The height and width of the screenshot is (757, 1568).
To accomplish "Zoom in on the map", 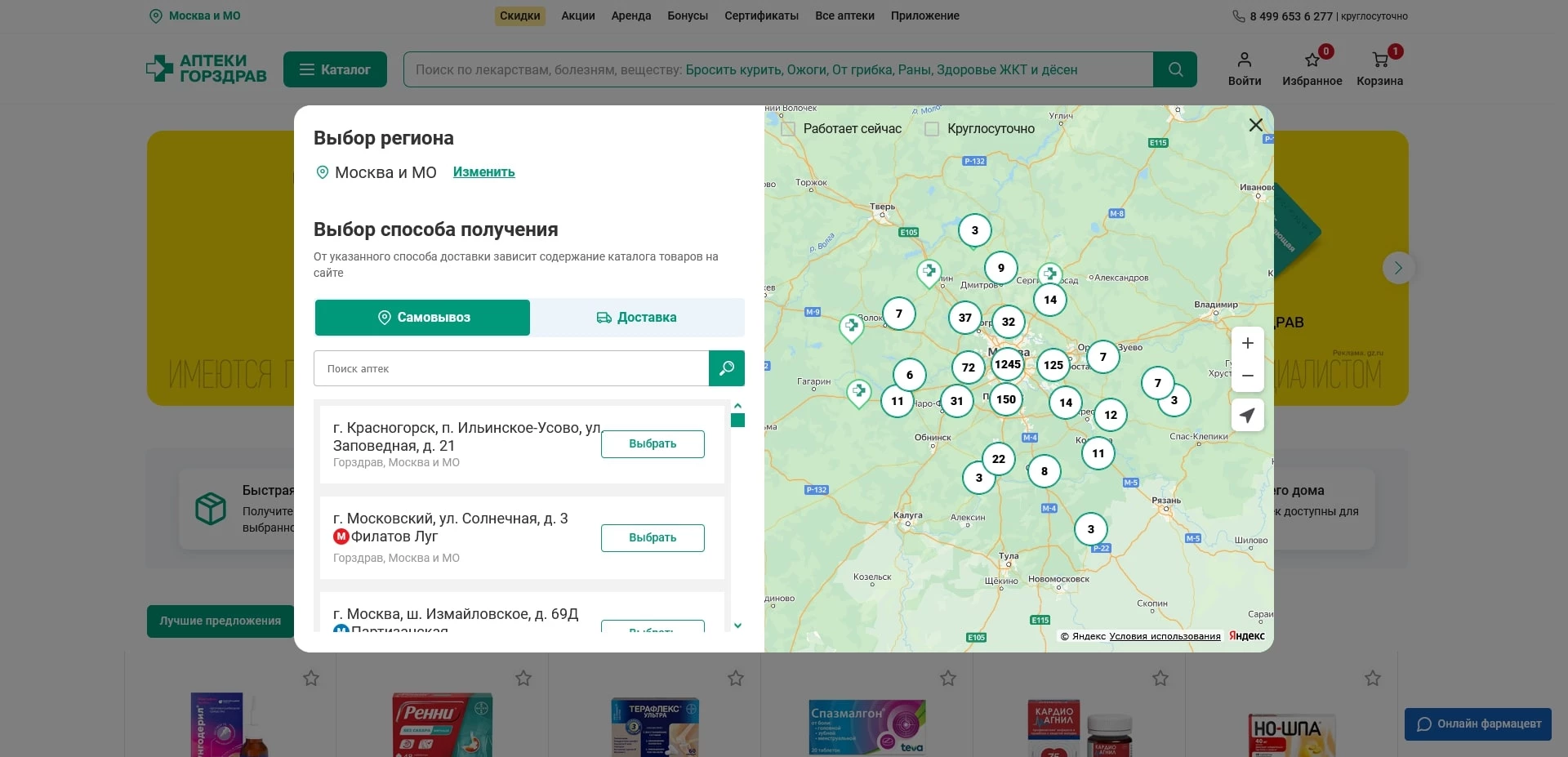I will tap(1247, 344).
